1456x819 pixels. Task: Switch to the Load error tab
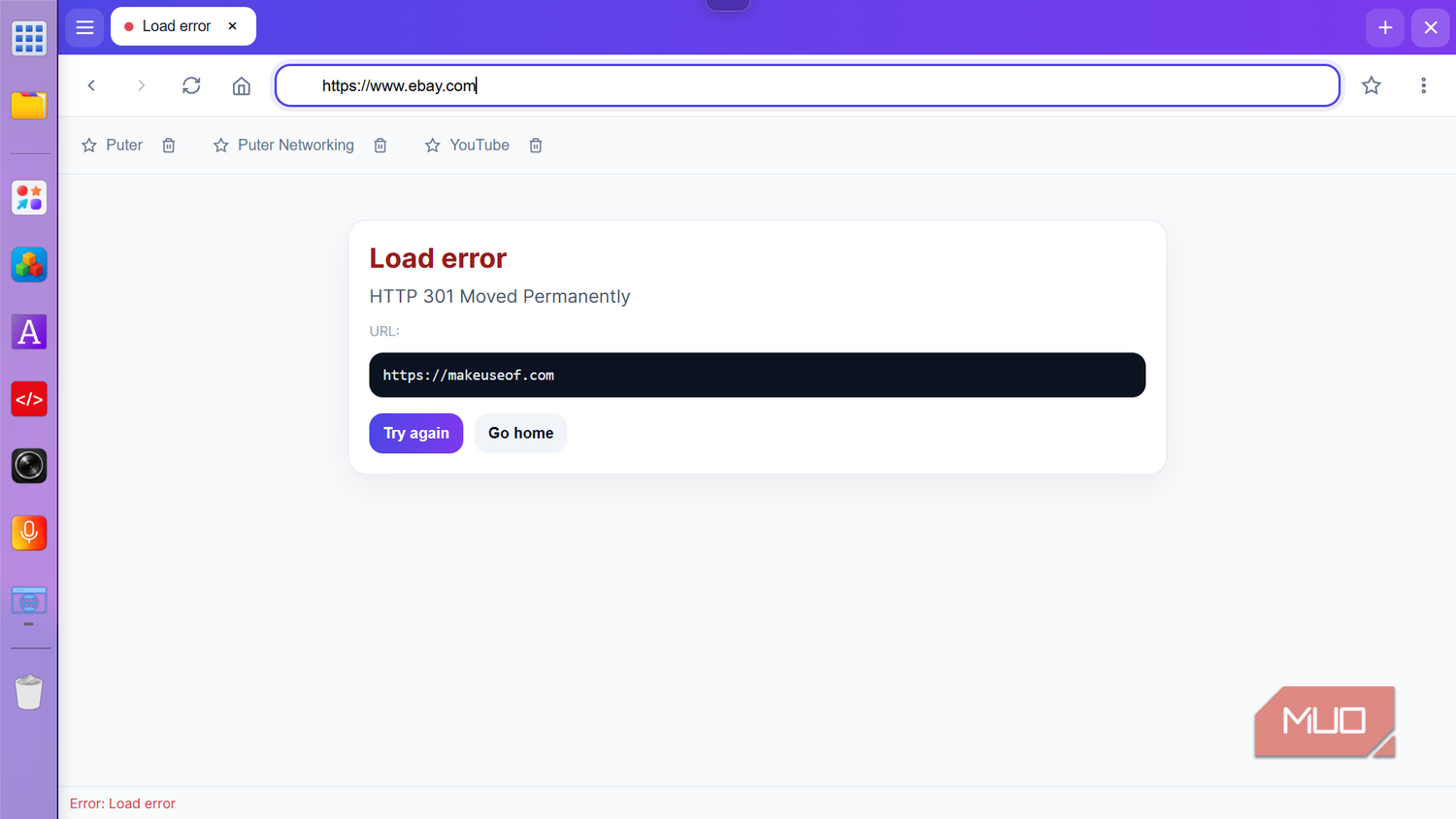click(183, 26)
